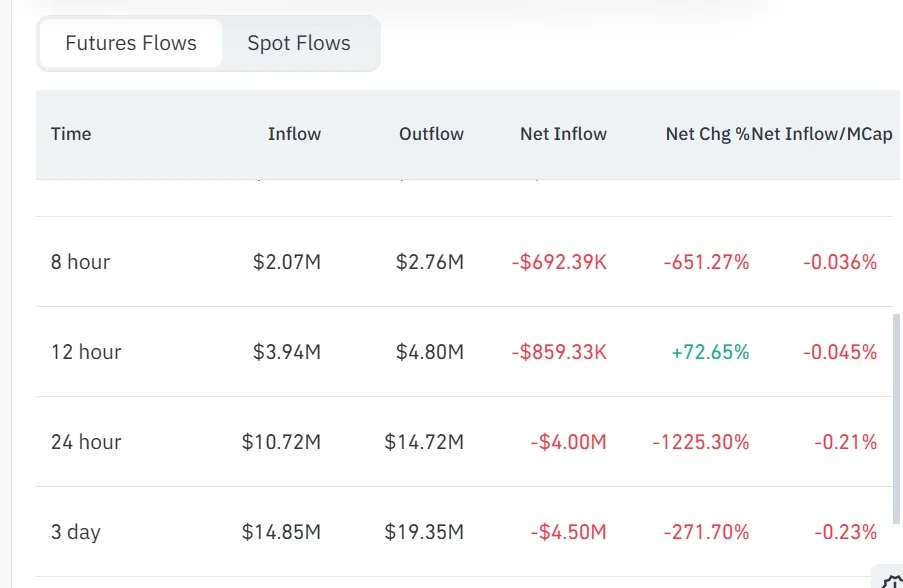Click the -0.21% MCap ratio value
Screen dimensions: 903x588
pos(845,442)
